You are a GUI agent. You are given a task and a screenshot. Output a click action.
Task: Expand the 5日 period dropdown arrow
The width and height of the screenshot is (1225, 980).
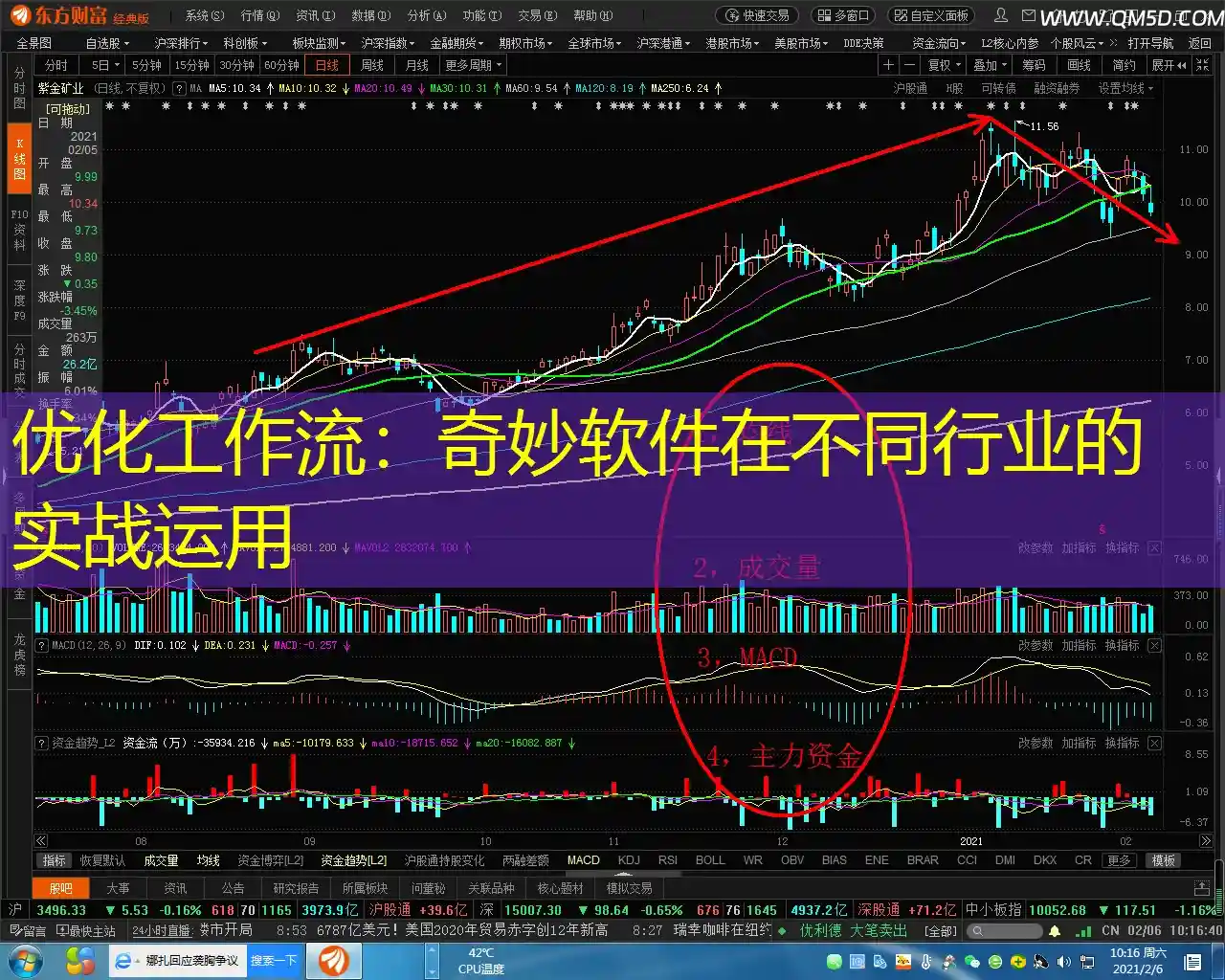tap(117, 65)
